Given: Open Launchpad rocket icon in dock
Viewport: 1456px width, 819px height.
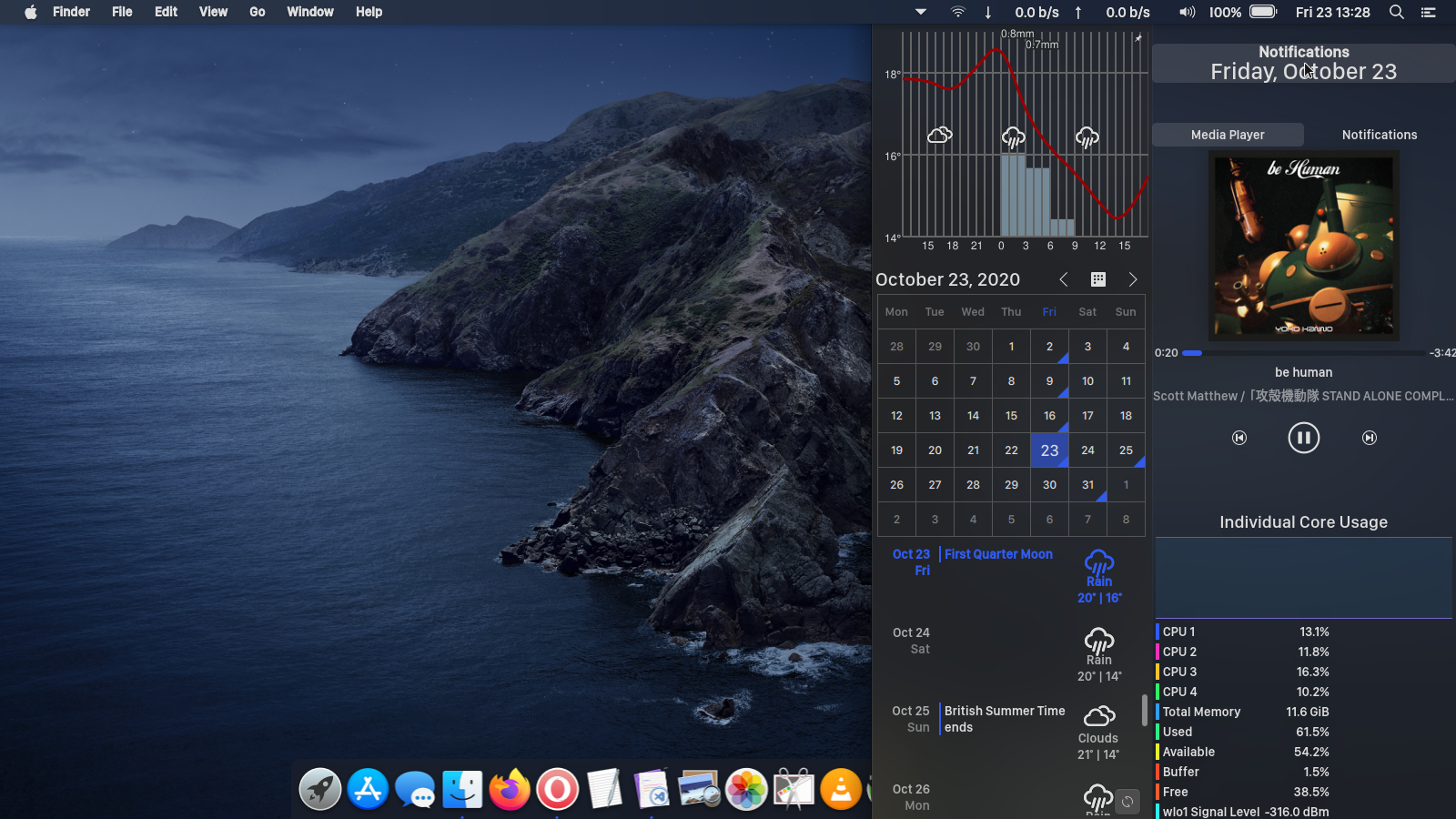Looking at the screenshot, I should [320, 789].
